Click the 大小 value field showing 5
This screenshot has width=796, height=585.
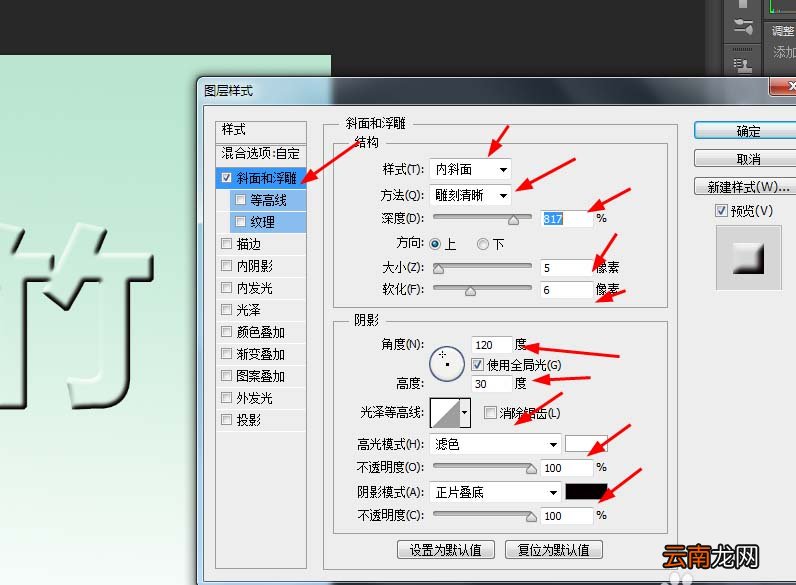[x=567, y=268]
